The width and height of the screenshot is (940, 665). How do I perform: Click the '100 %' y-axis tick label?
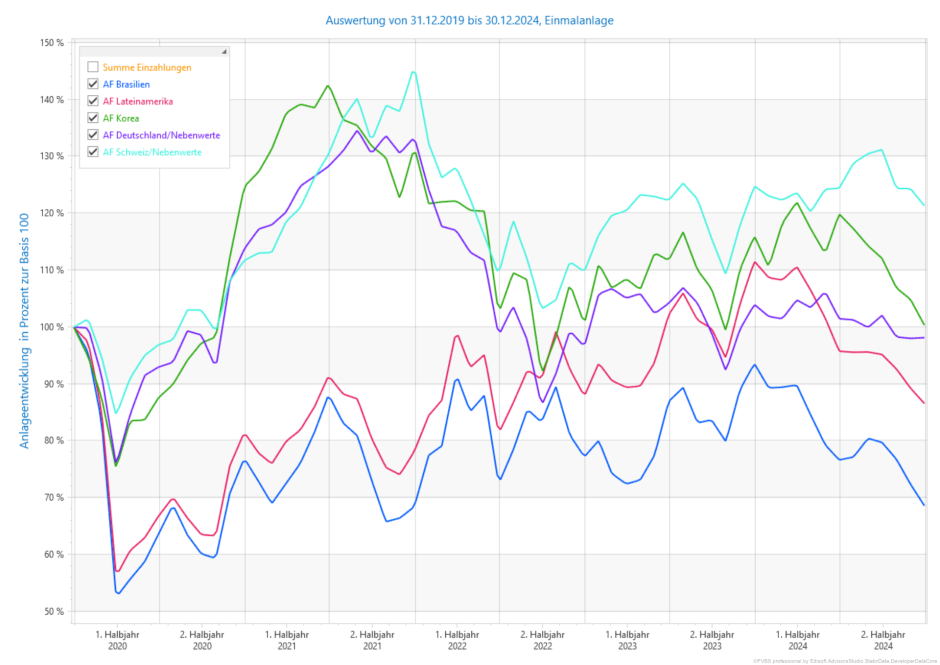pos(52,327)
